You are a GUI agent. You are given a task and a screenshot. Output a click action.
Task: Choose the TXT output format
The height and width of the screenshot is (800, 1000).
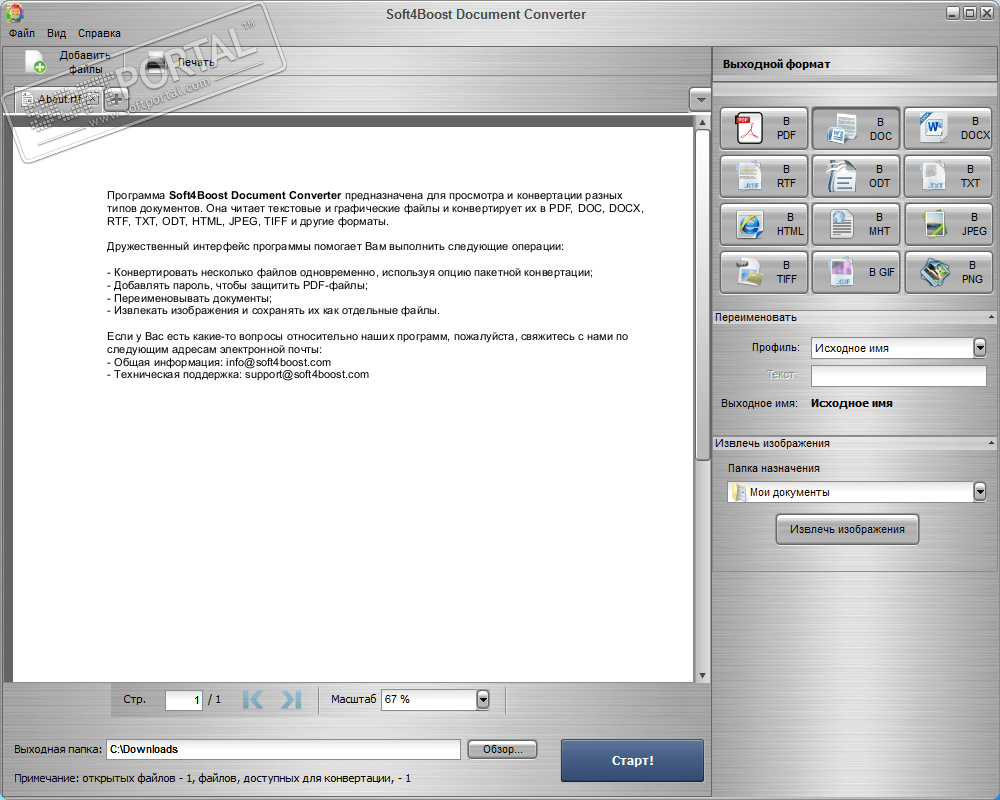(x=948, y=176)
